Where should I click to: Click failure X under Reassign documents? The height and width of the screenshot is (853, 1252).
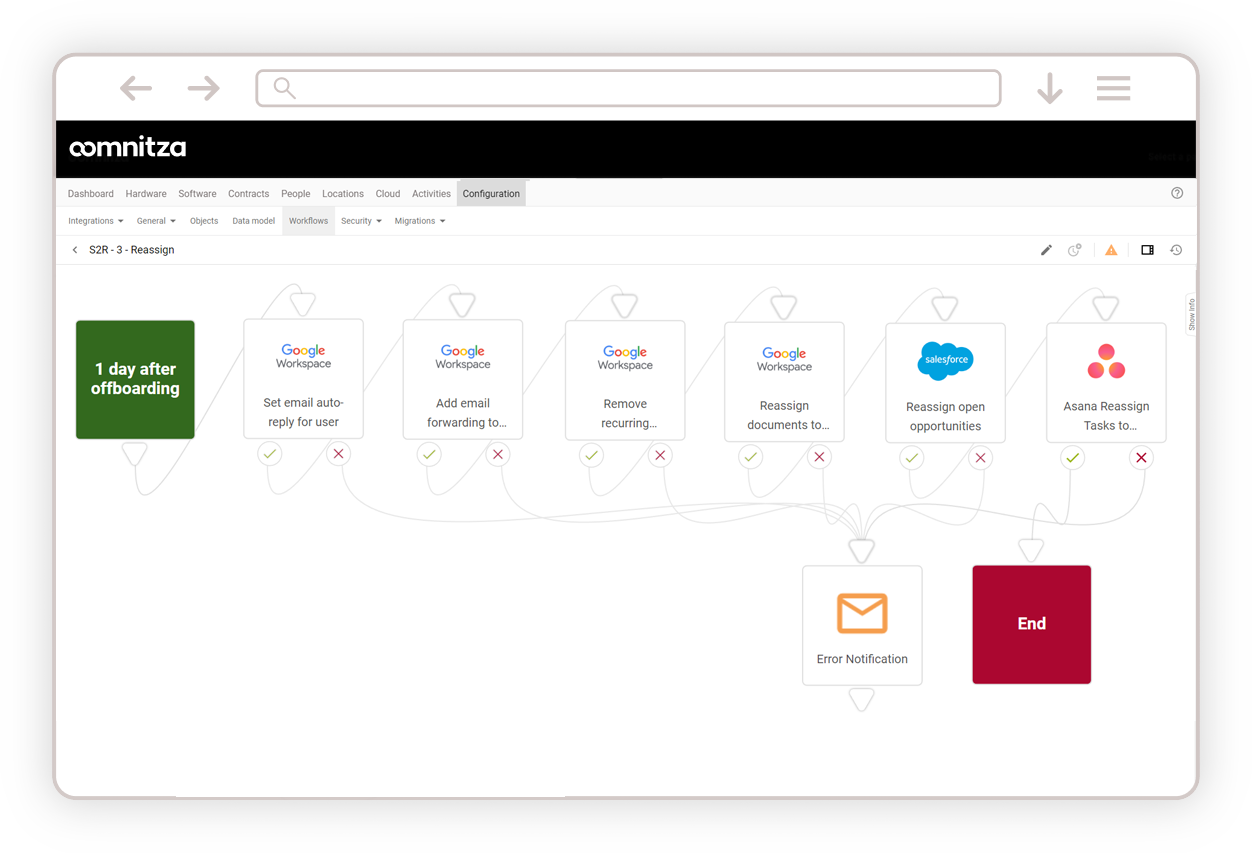coord(820,457)
